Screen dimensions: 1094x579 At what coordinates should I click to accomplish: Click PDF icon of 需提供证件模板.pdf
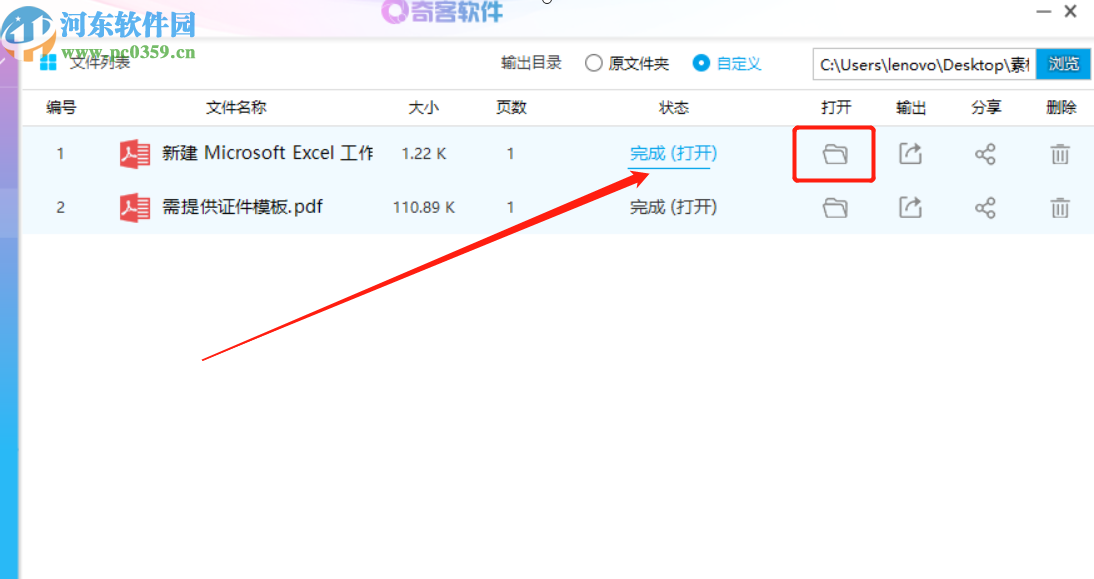click(x=135, y=207)
